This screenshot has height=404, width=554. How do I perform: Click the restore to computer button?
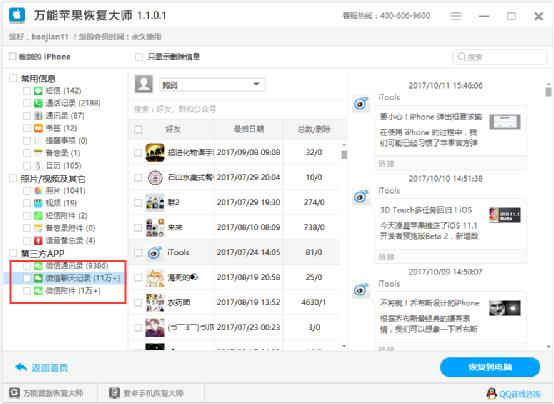pos(490,367)
